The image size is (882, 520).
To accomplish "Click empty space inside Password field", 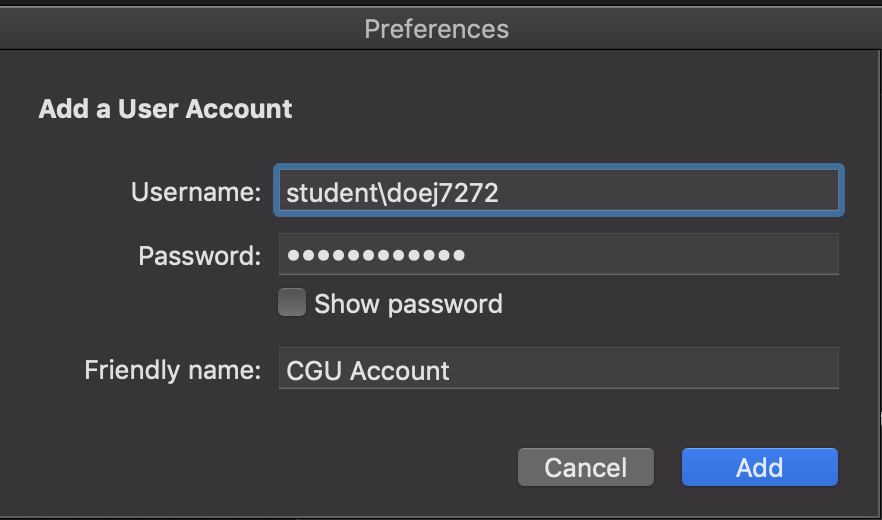I will click(x=652, y=254).
